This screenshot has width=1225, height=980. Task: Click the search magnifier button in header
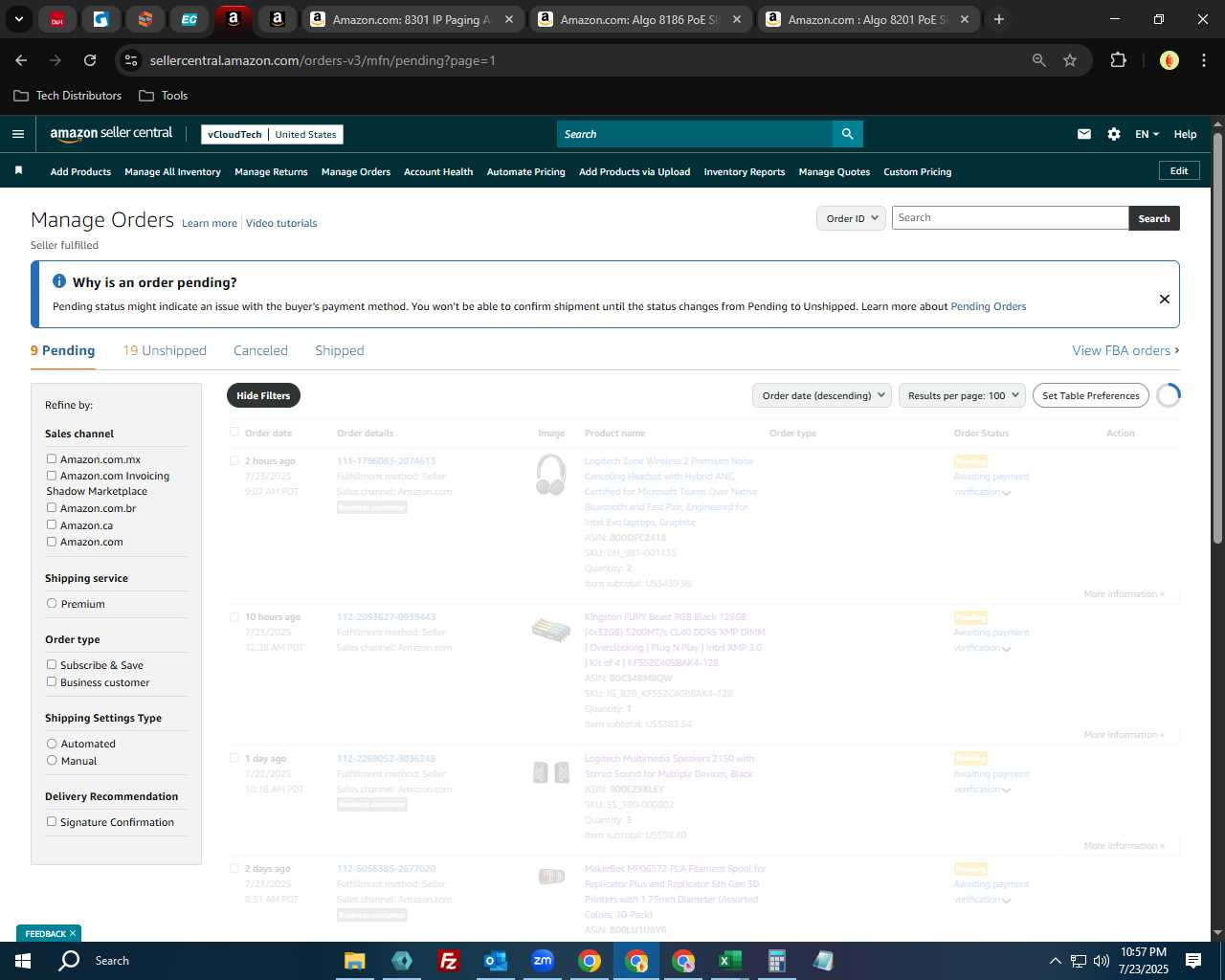[847, 134]
